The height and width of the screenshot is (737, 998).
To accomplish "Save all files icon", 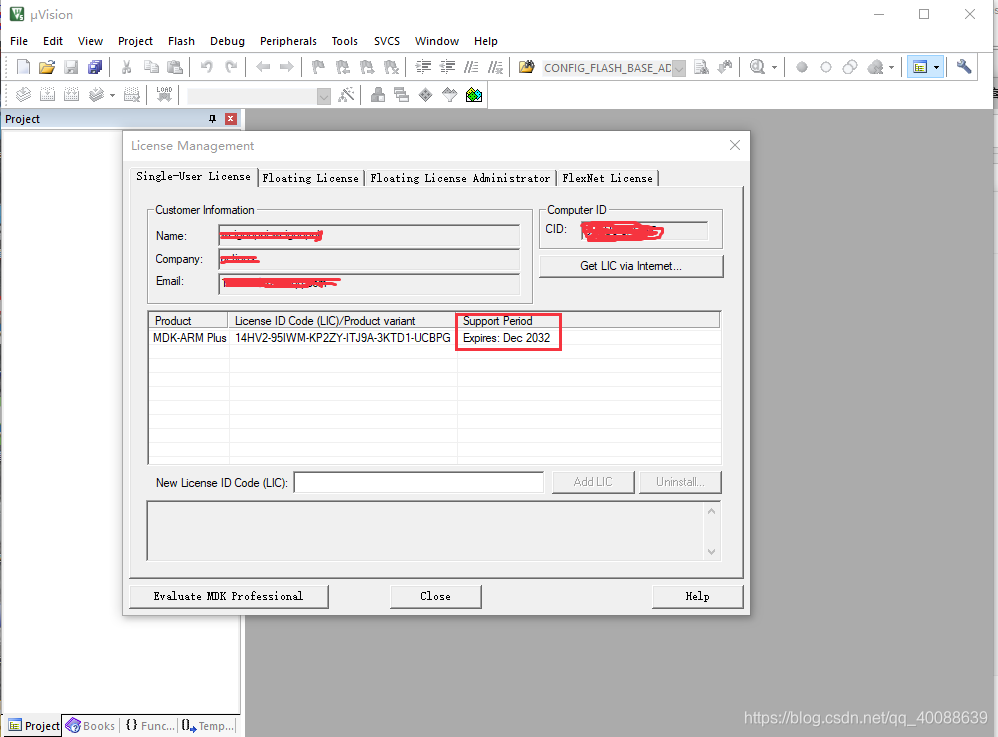I will point(95,67).
